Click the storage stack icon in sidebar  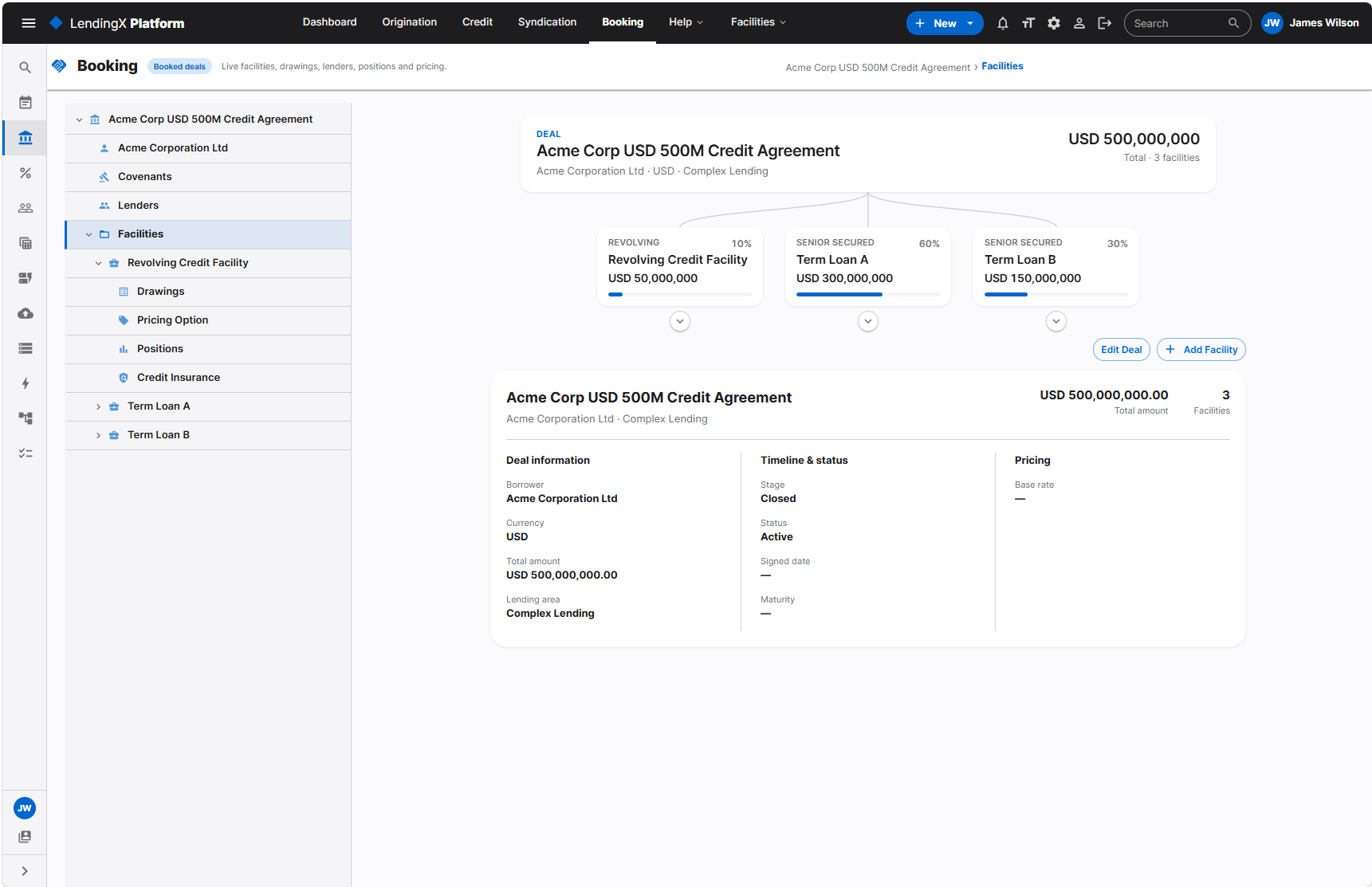(x=26, y=348)
